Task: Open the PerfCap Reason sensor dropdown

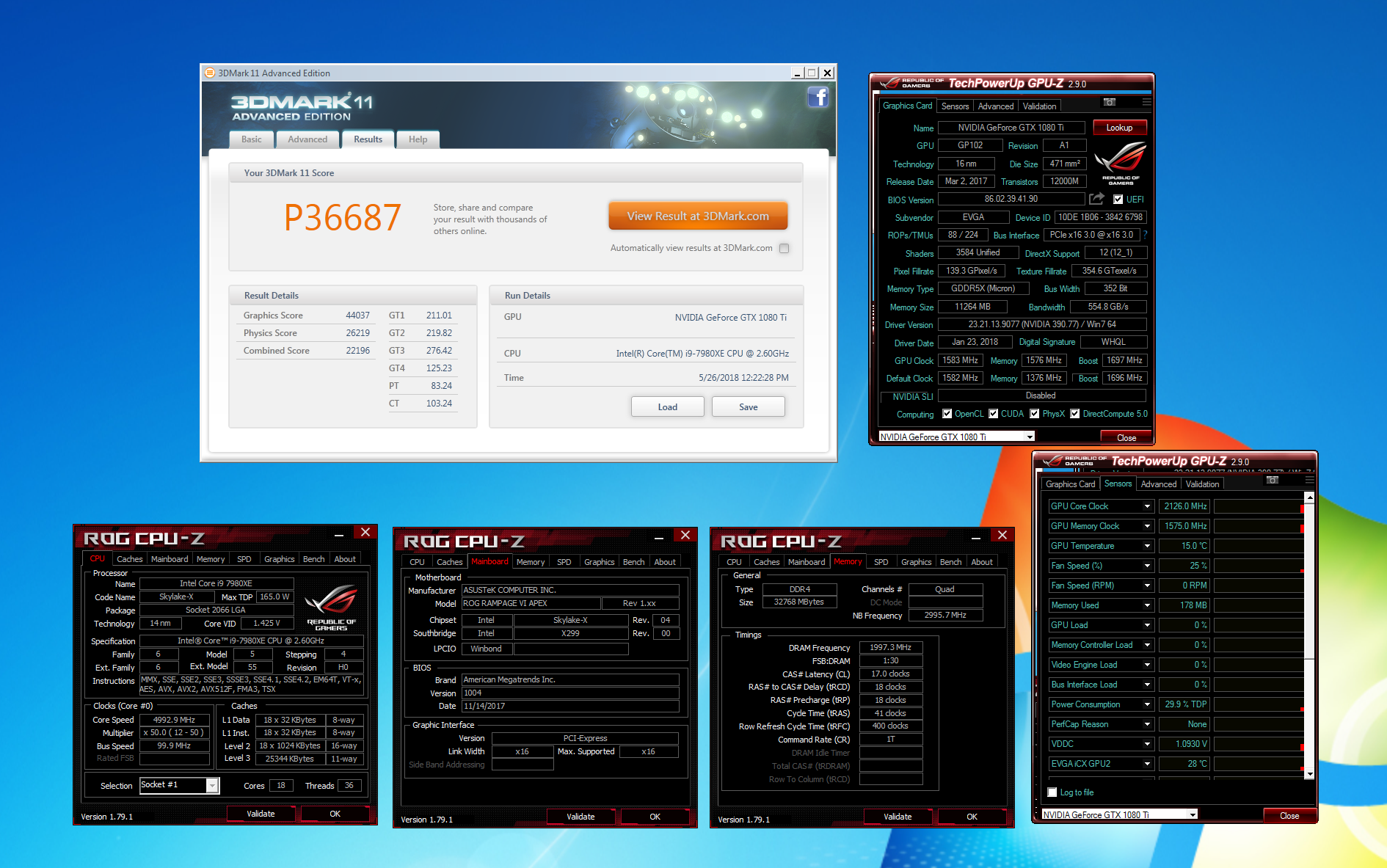Action: pos(1147,724)
